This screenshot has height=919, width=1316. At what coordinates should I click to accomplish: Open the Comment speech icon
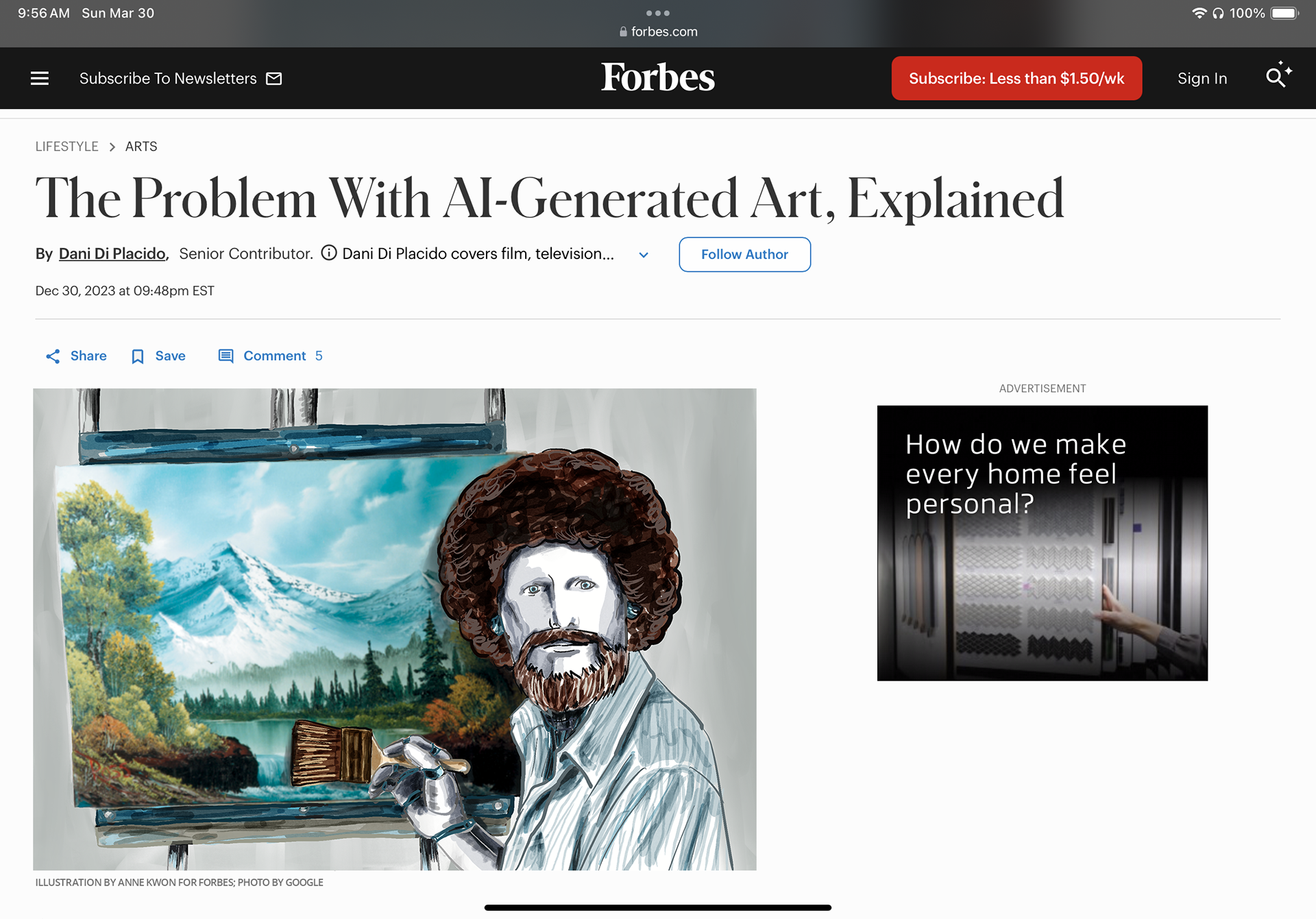[226, 356]
